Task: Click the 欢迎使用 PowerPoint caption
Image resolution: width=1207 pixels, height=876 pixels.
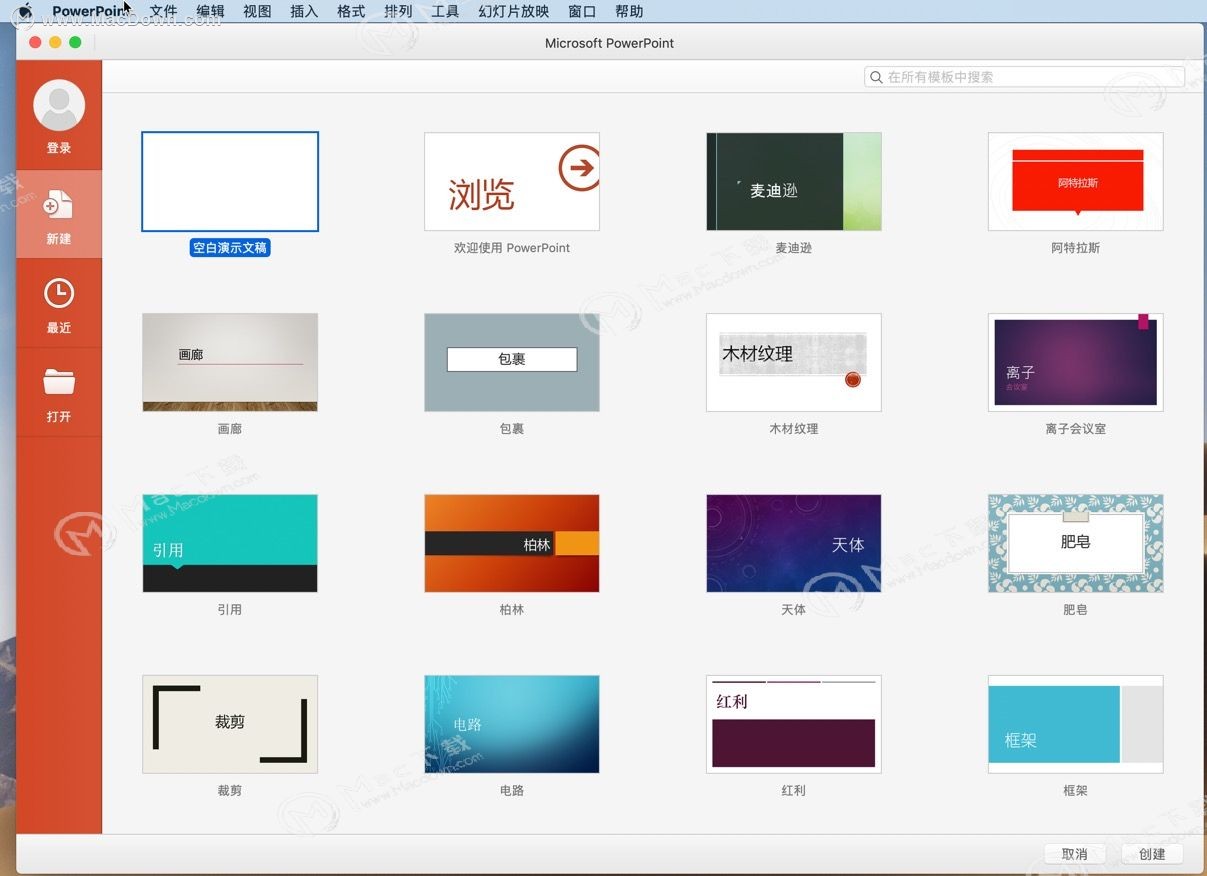Action: (x=512, y=247)
